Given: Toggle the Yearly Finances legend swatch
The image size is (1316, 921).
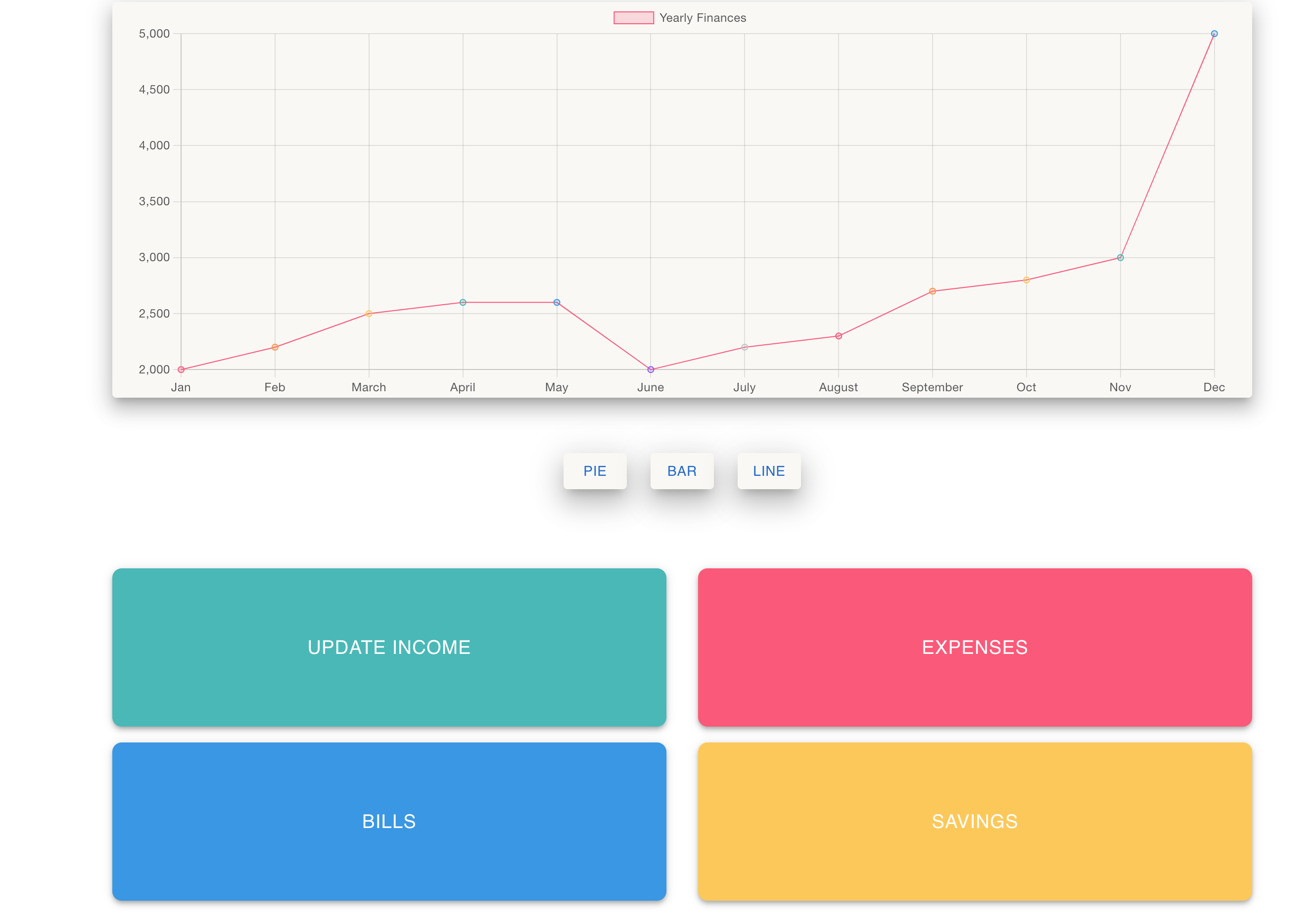Looking at the screenshot, I should point(633,18).
